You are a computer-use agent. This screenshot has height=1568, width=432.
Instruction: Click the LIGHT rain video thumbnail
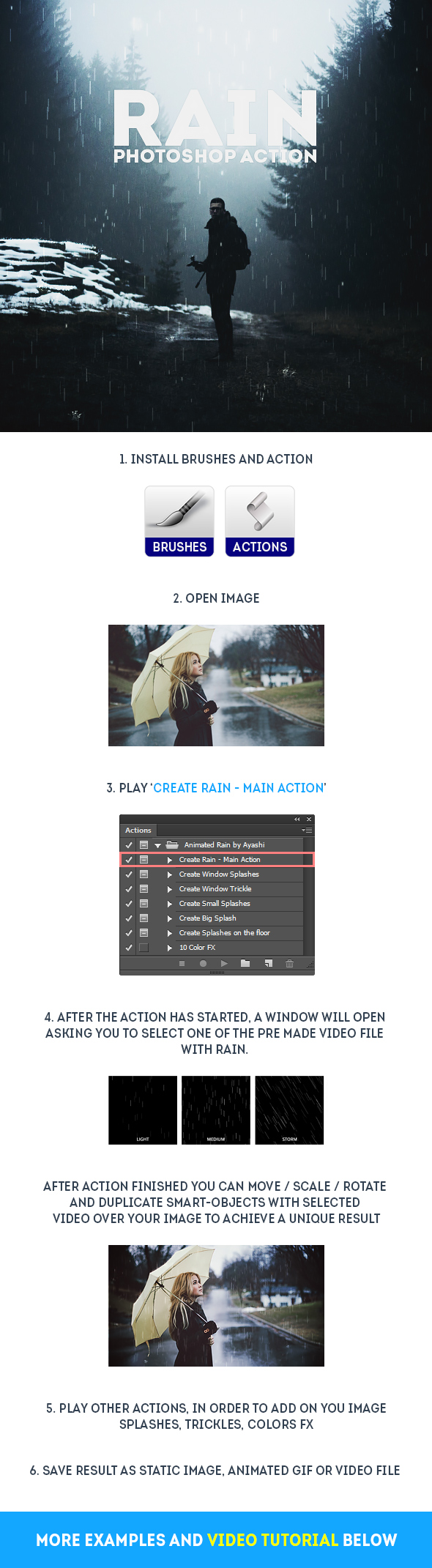[x=143, y=1110]
